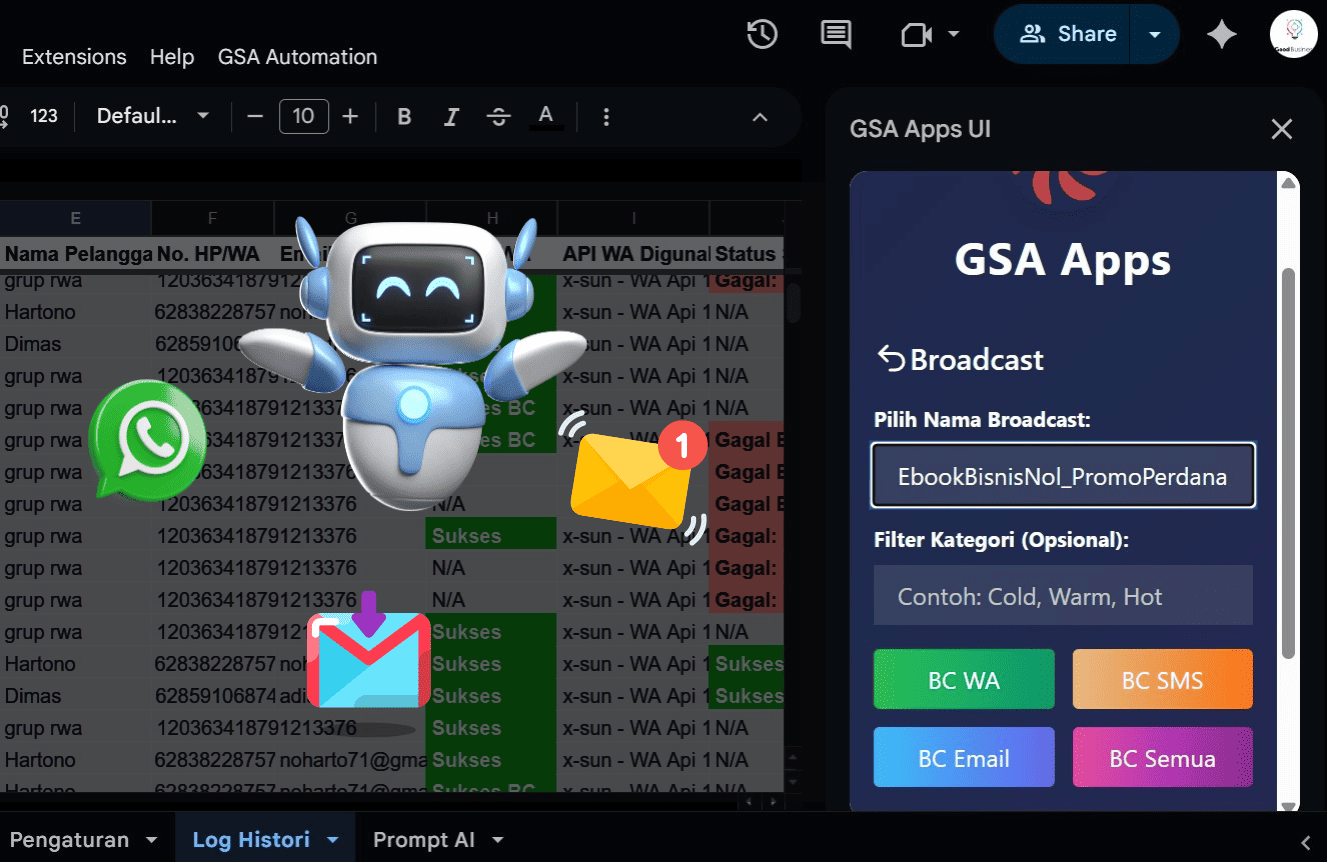Select the 123 number format button

[x=44, y=116]
